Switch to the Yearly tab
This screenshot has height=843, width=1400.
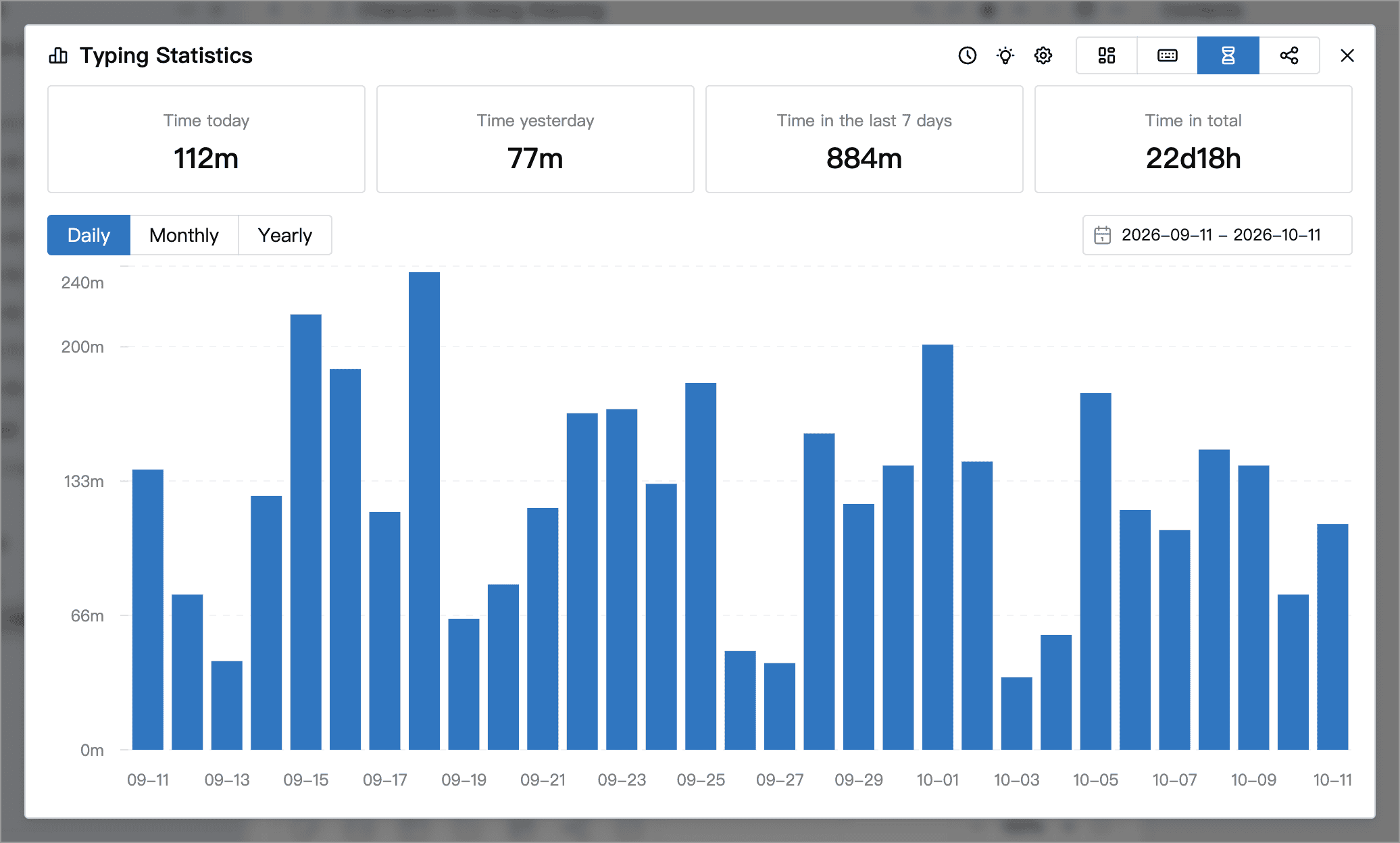click(285, 235)
